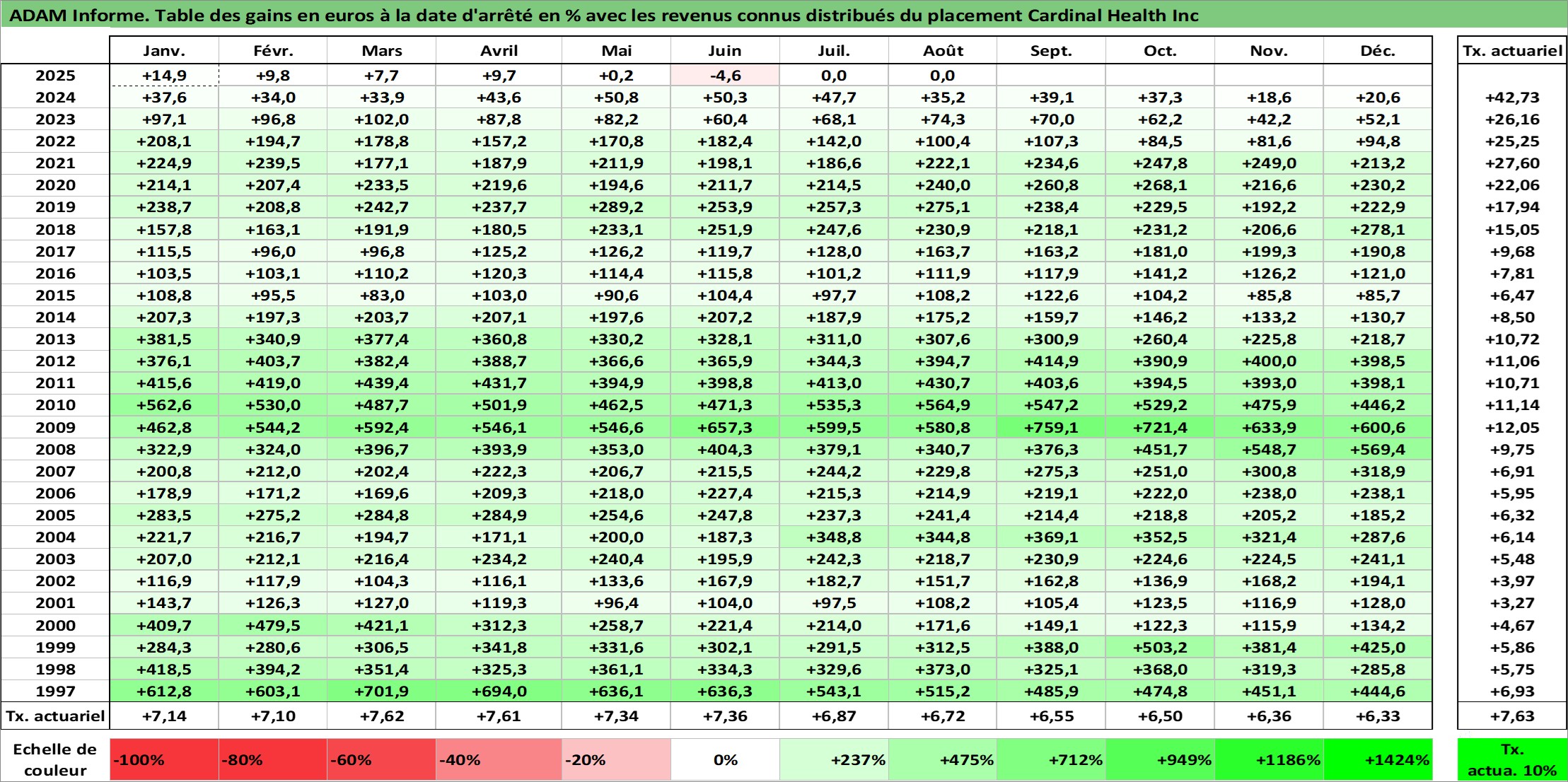Click the Juin column header

(x=725, y=51)
